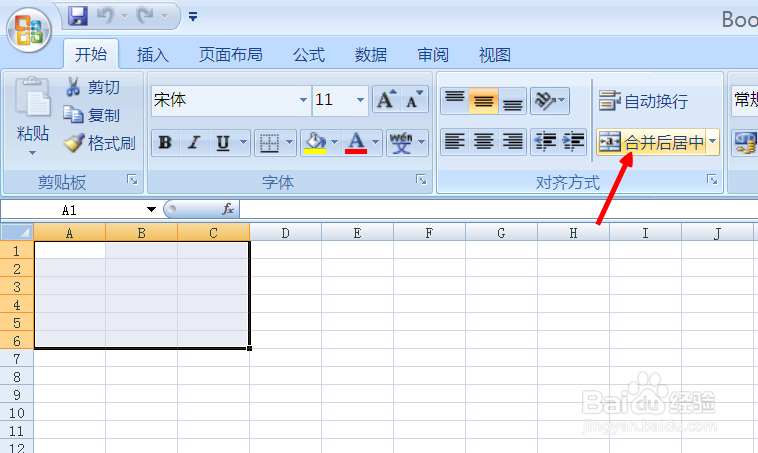Click the 剪切 cut button
Screen dimensions: 758x453
click(93, 87)
